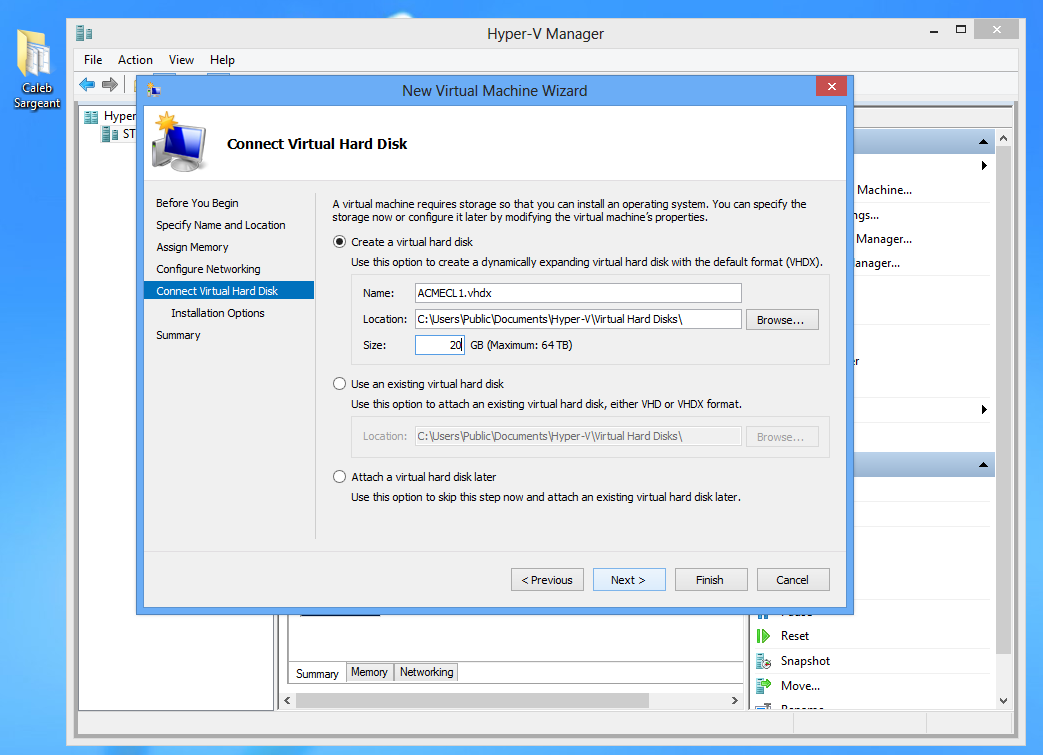Select the Hyper-V Manager tree root icon
Viewport: 1043px width, 755px height.
click(x=91, y=117)
